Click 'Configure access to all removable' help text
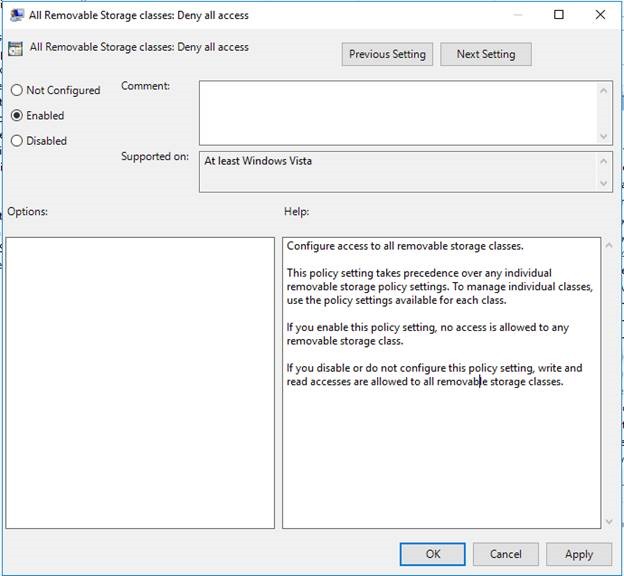This screenshot has width=624, height=576. click(405, 246)
